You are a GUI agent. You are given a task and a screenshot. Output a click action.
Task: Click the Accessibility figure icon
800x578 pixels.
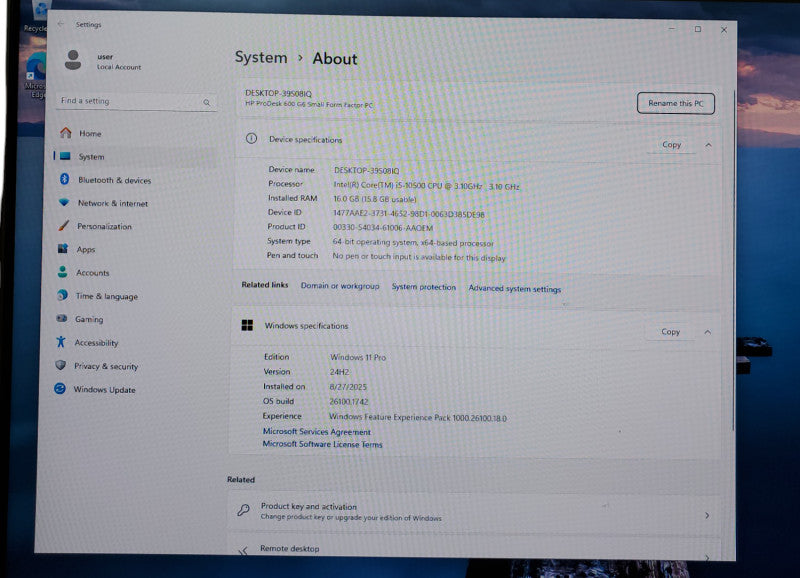tap(61, 341)
